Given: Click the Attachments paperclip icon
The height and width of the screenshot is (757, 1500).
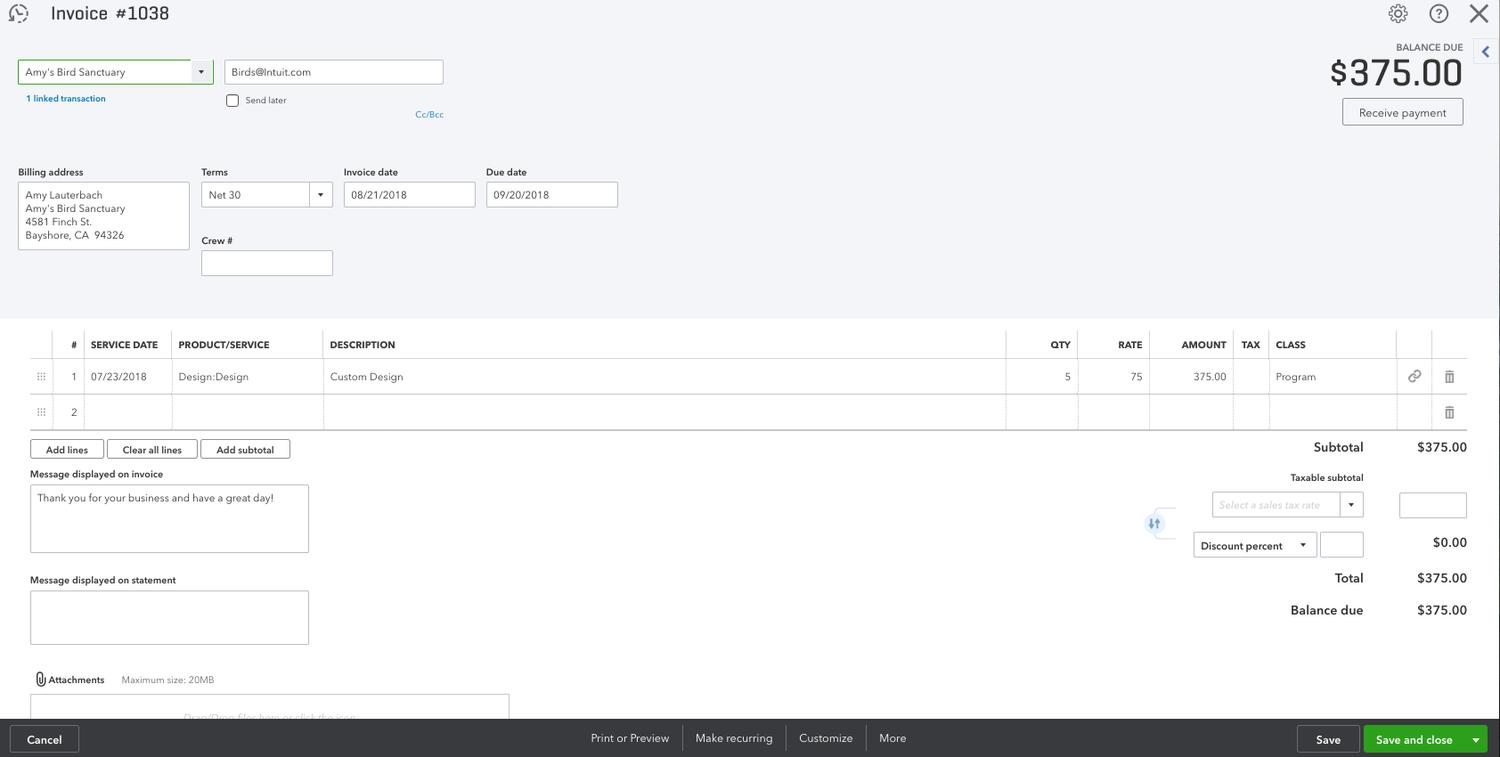Looking at the screenshot, I should [40, 679].
